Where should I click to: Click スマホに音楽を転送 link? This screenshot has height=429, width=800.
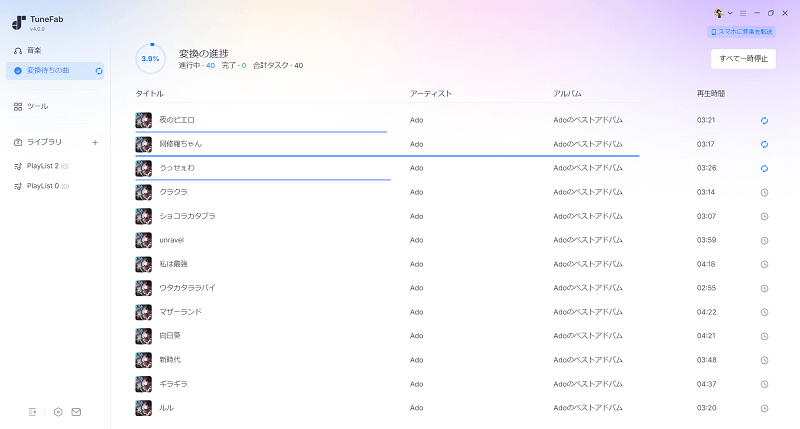(x=741, y=32)
